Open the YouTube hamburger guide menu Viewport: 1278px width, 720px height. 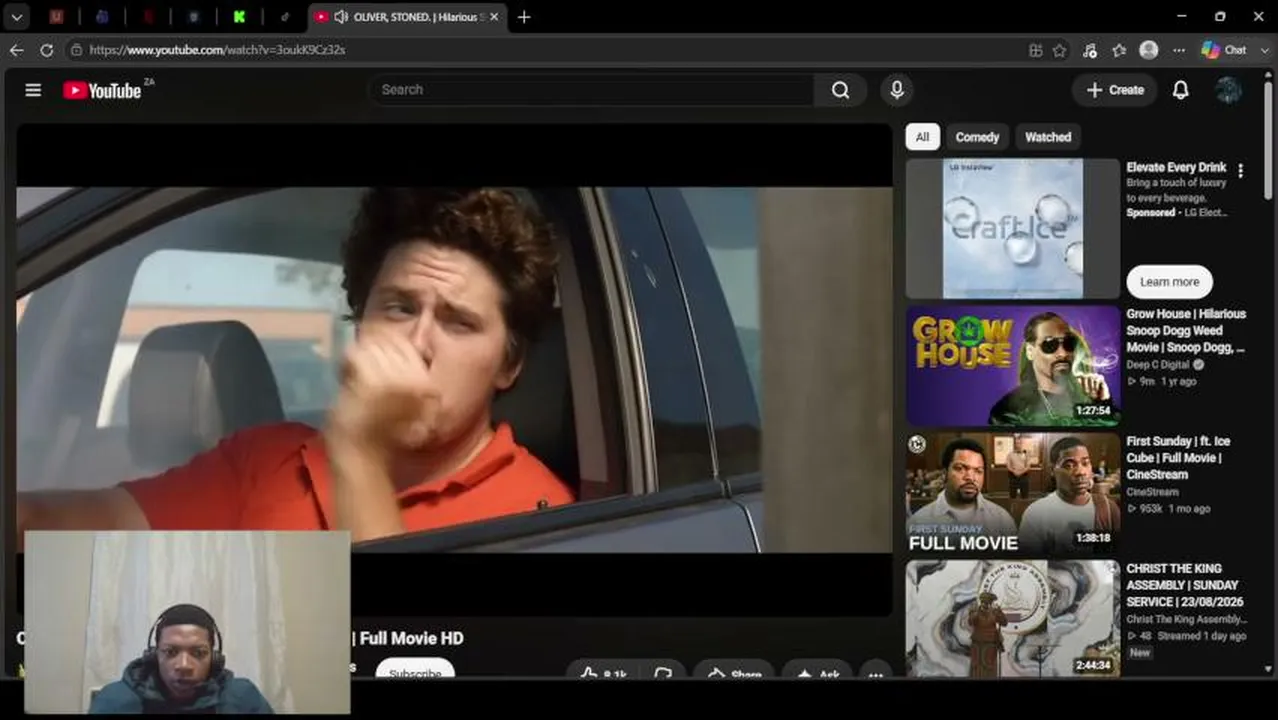33,90
